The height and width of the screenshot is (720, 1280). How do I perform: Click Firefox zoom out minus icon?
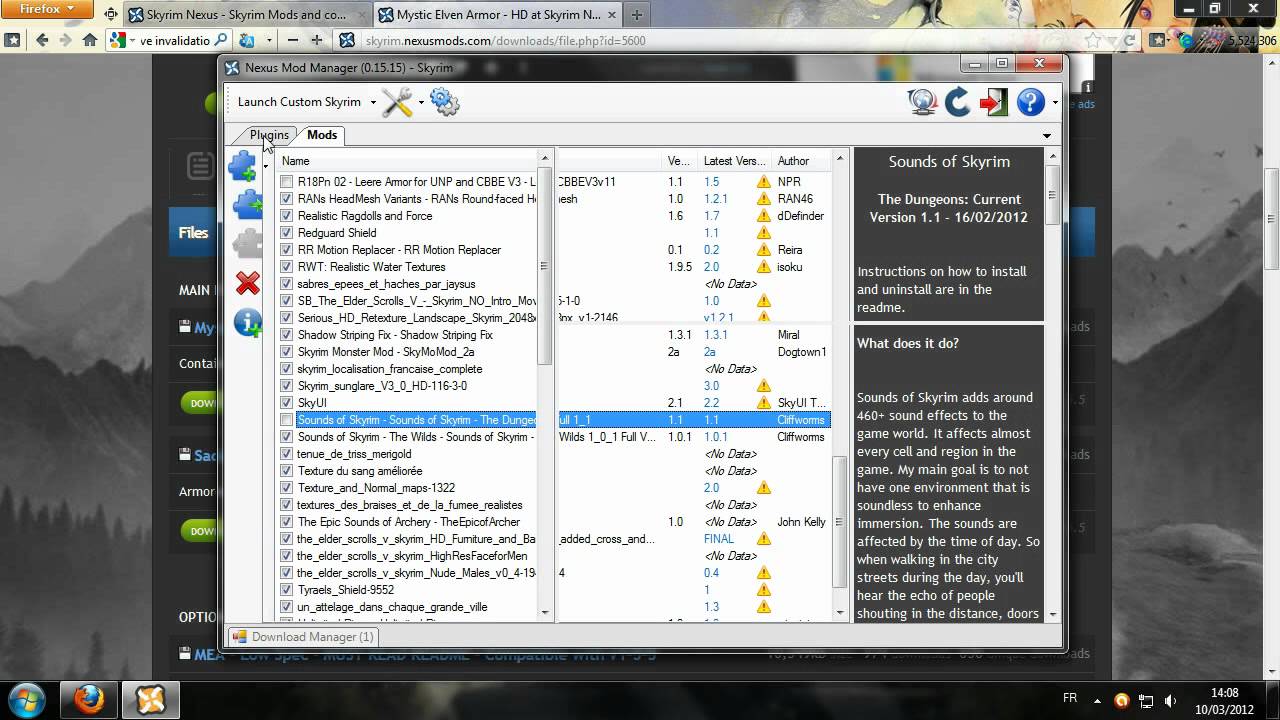point(292,40)
